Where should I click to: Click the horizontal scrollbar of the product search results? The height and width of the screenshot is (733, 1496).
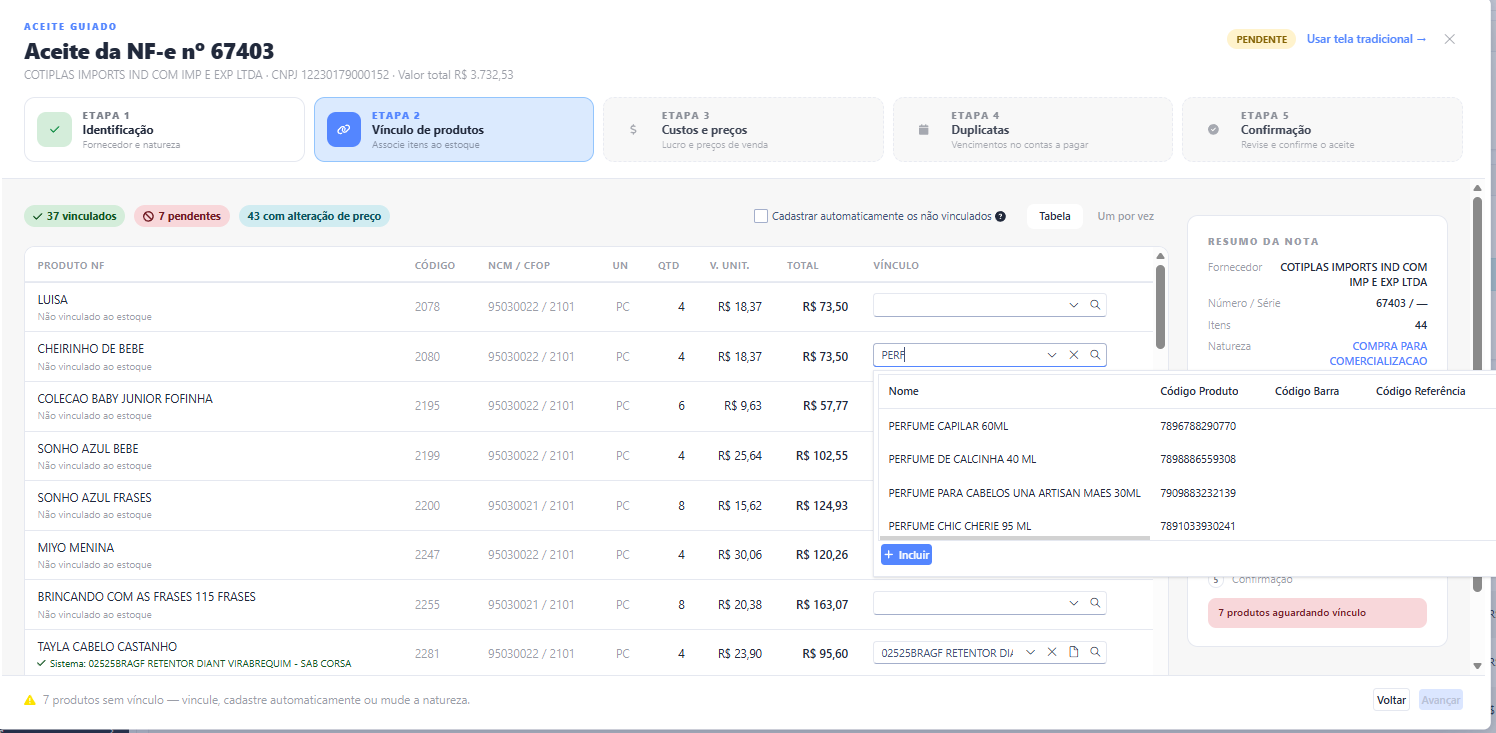[x=1014, y=538]
